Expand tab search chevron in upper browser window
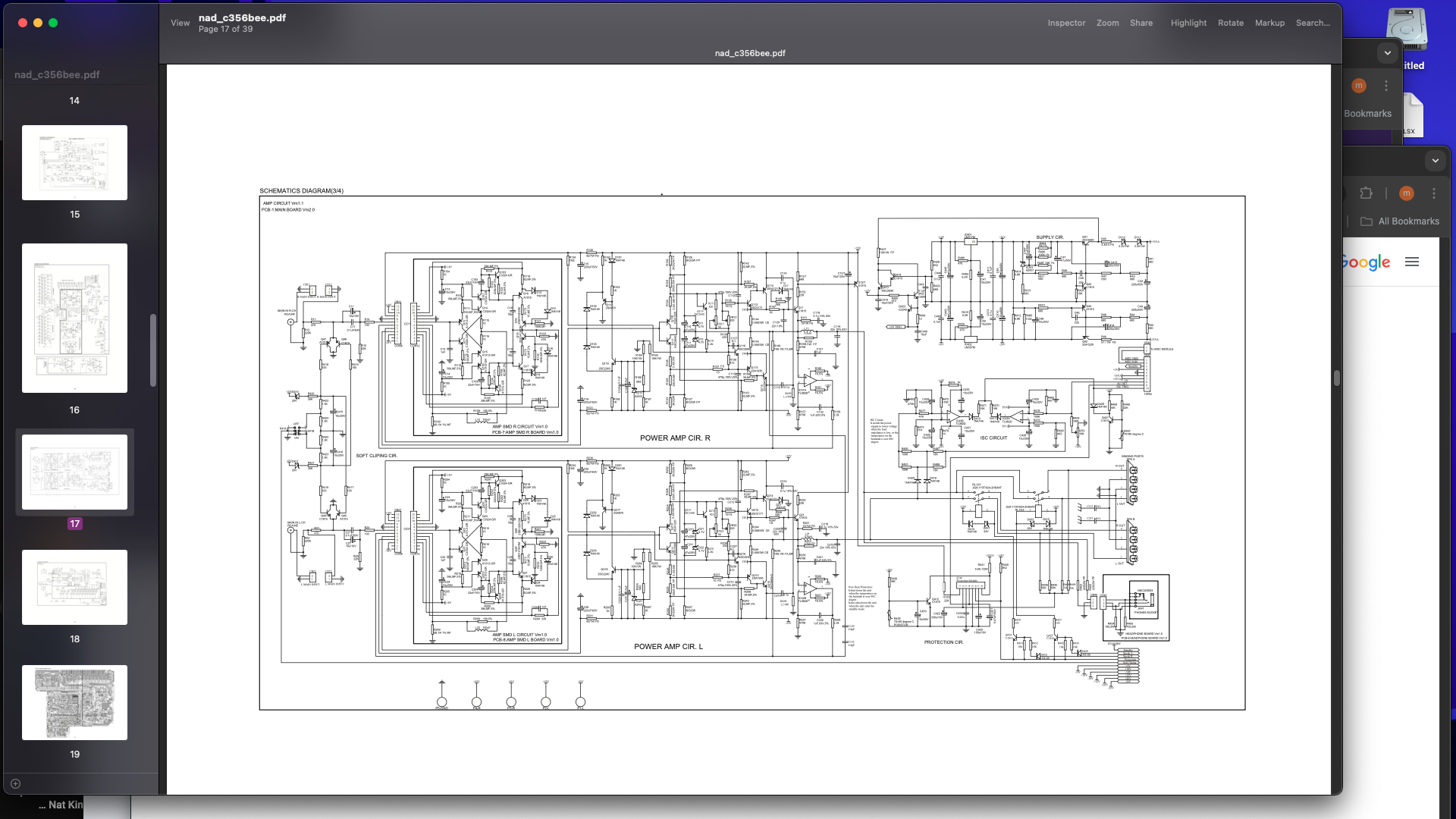The height and width of the screenshot is (819, 1456). coord(1388,53)
